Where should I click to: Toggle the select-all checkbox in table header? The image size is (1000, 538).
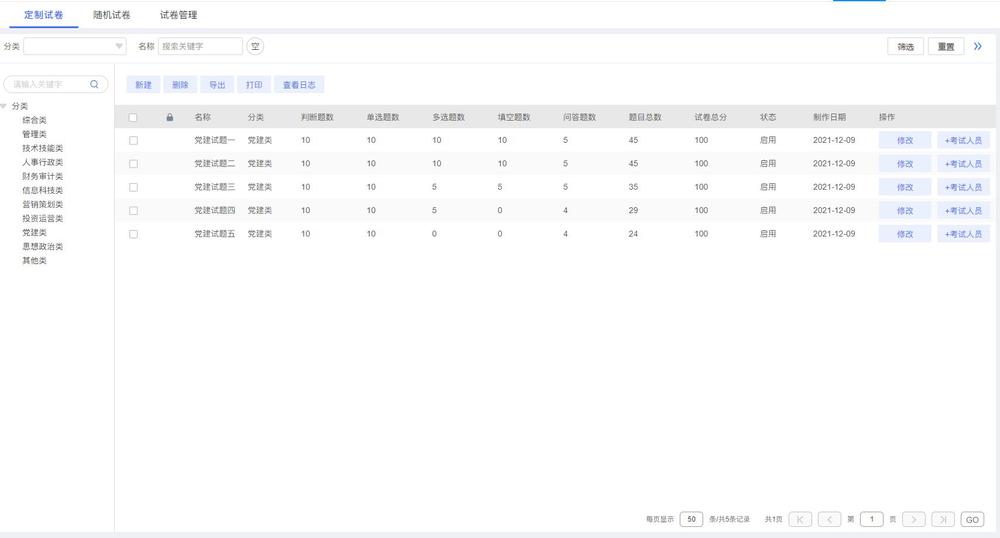click(x=133, y=117)
